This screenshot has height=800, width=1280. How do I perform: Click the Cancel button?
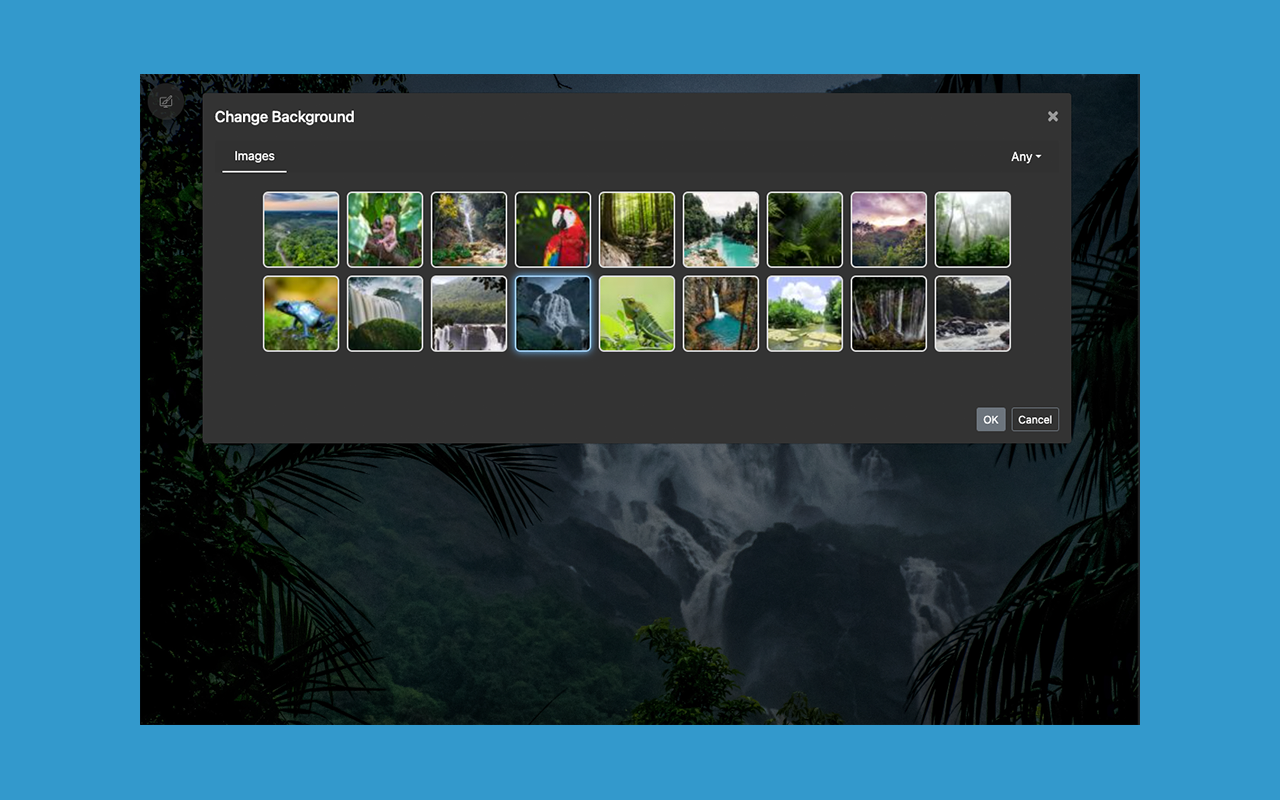point(1035,420)
